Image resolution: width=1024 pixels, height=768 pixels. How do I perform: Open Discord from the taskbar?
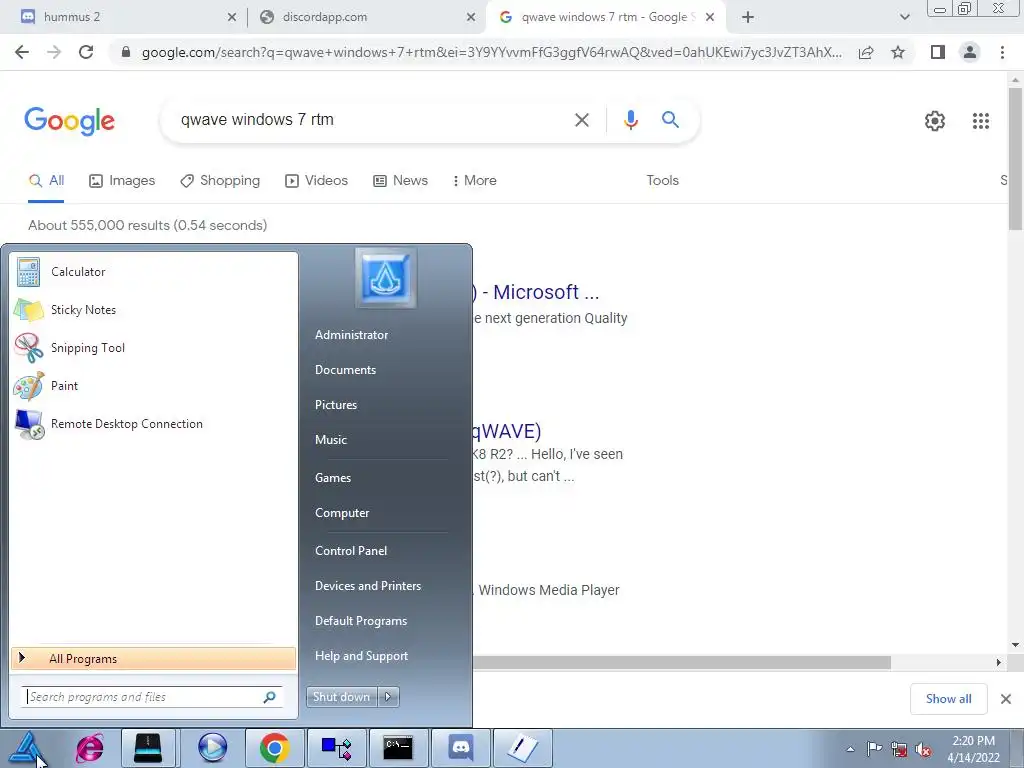click(x=460, y=748)
